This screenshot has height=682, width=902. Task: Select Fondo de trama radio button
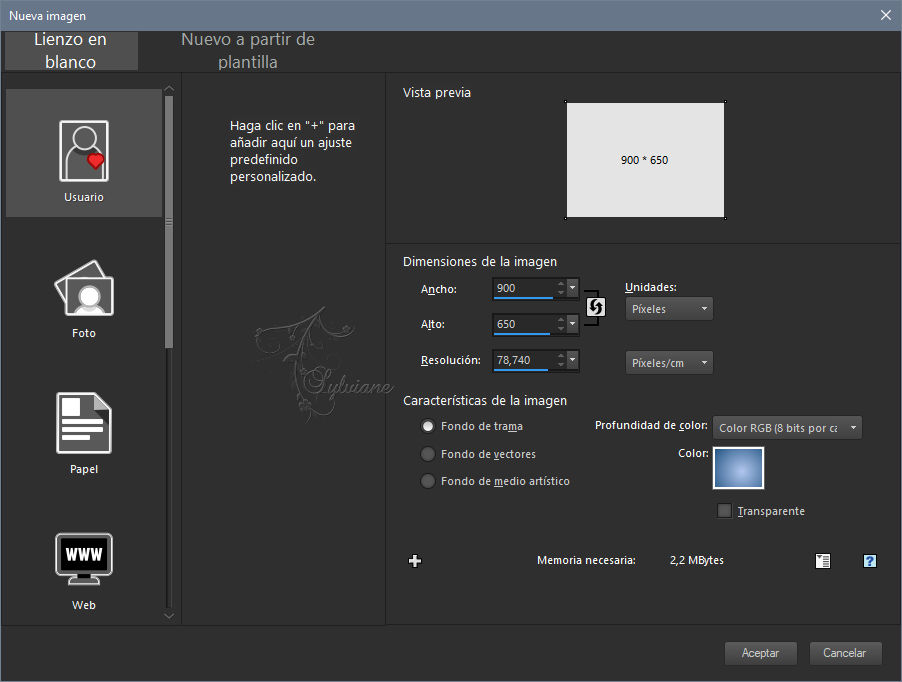pos(428,426)
